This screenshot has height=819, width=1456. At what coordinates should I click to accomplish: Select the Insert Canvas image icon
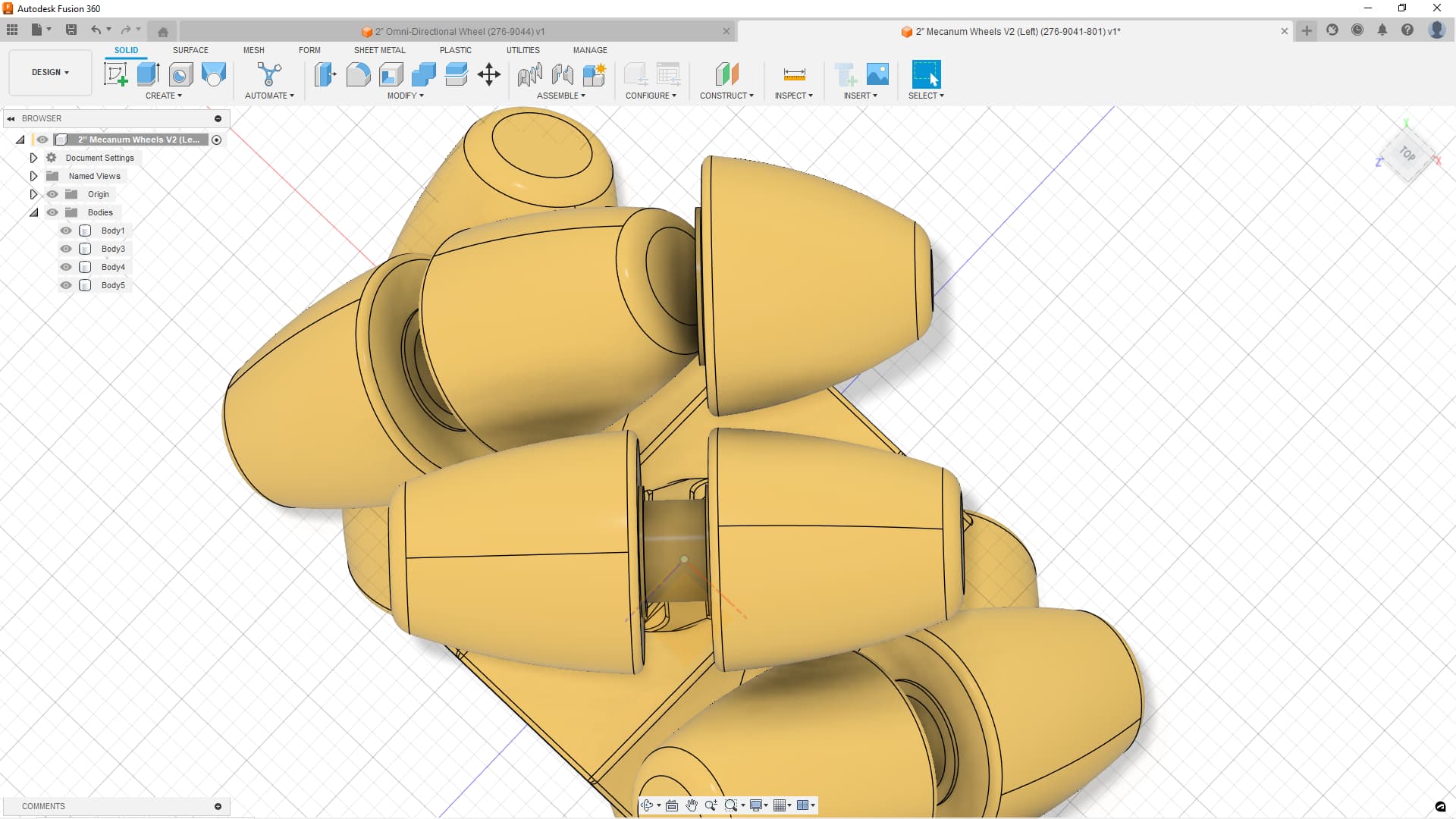(x=877, y=74)
